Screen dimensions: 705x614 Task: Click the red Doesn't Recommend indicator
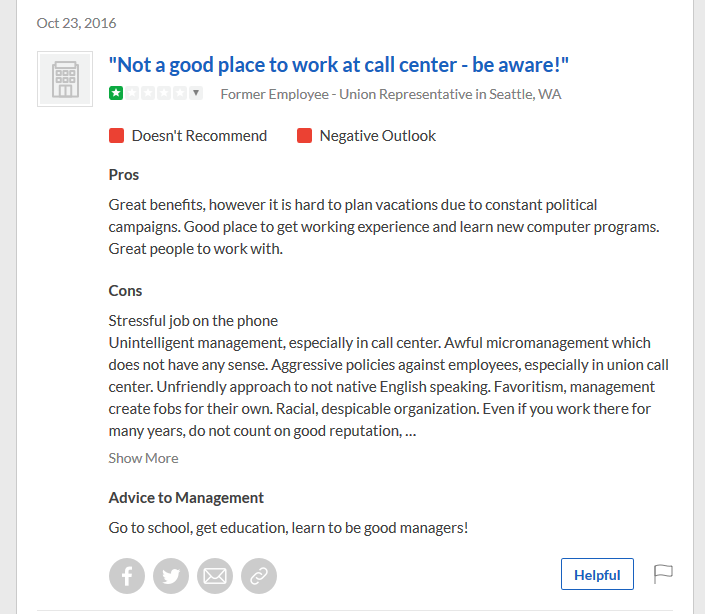(116, 135)
